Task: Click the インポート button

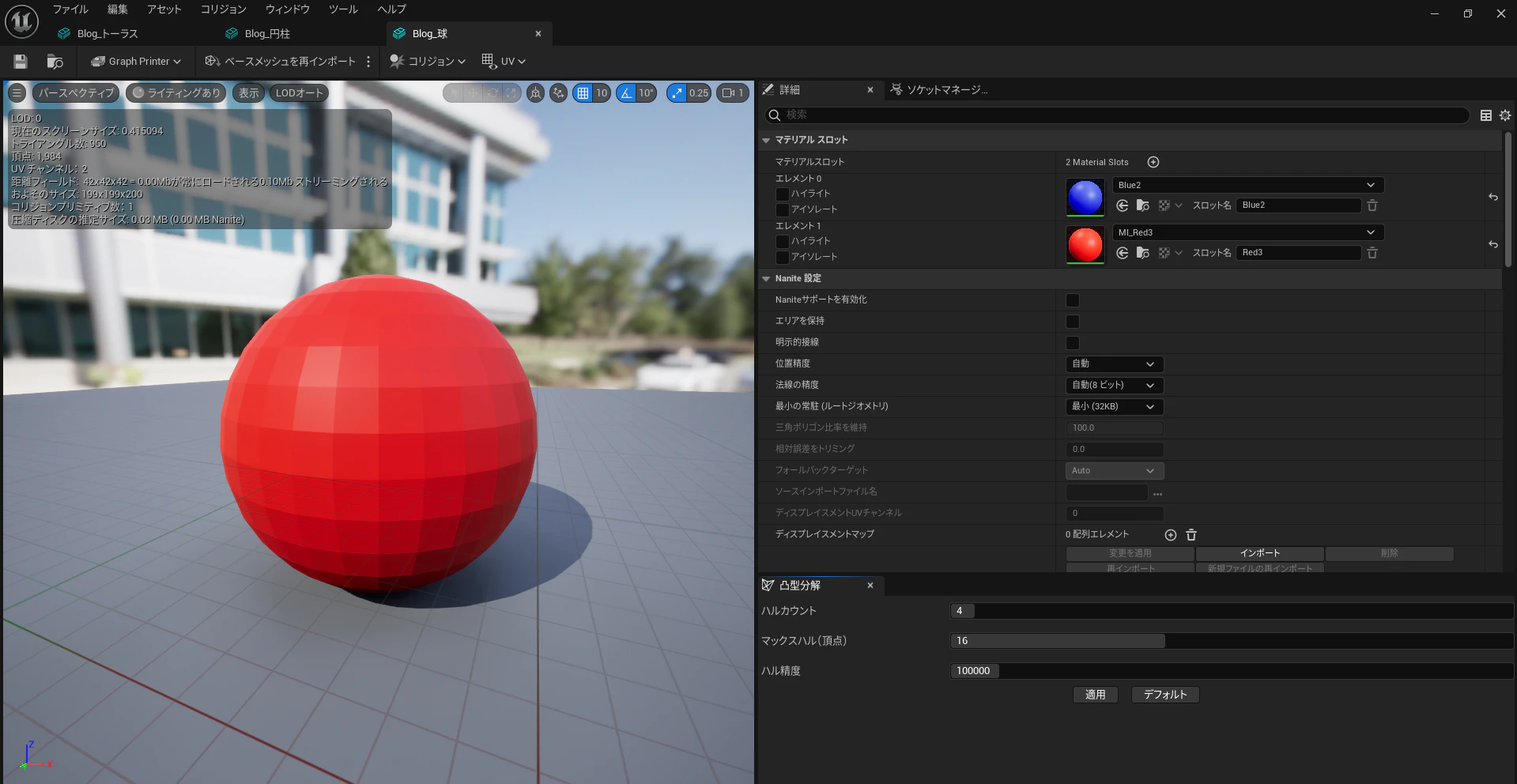Action: tap(1260, 554)
